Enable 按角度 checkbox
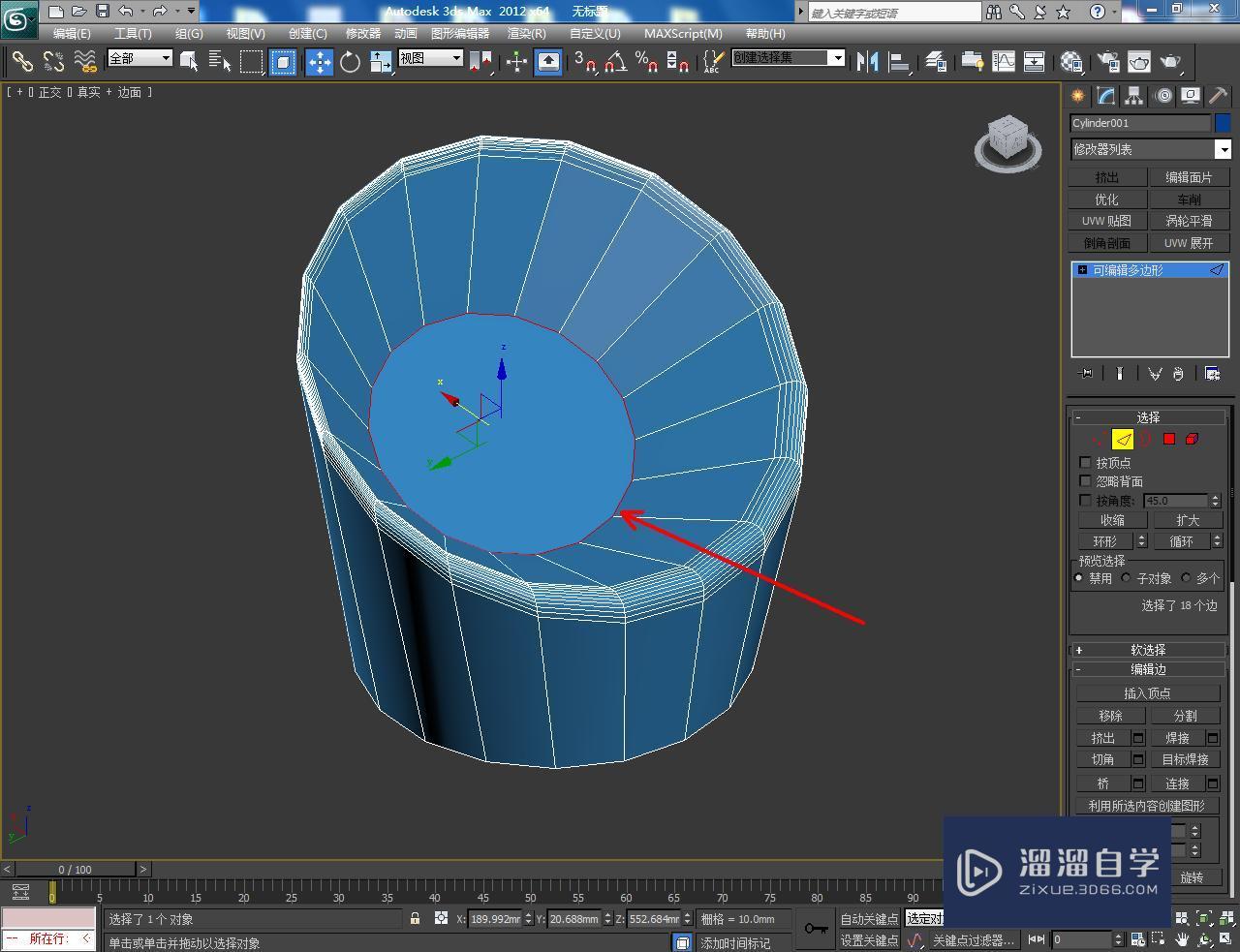The width and height of the screenshot is (1240, 952). (x=1085, y=501)
